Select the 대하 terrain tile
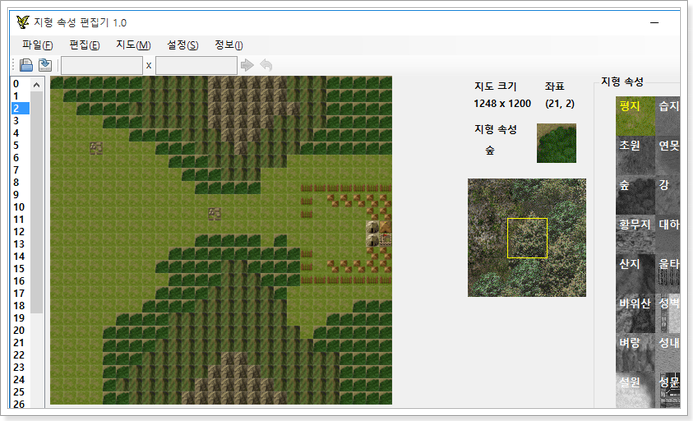The image size is (693, 421). pyautogui.click(x=667, y=234)
